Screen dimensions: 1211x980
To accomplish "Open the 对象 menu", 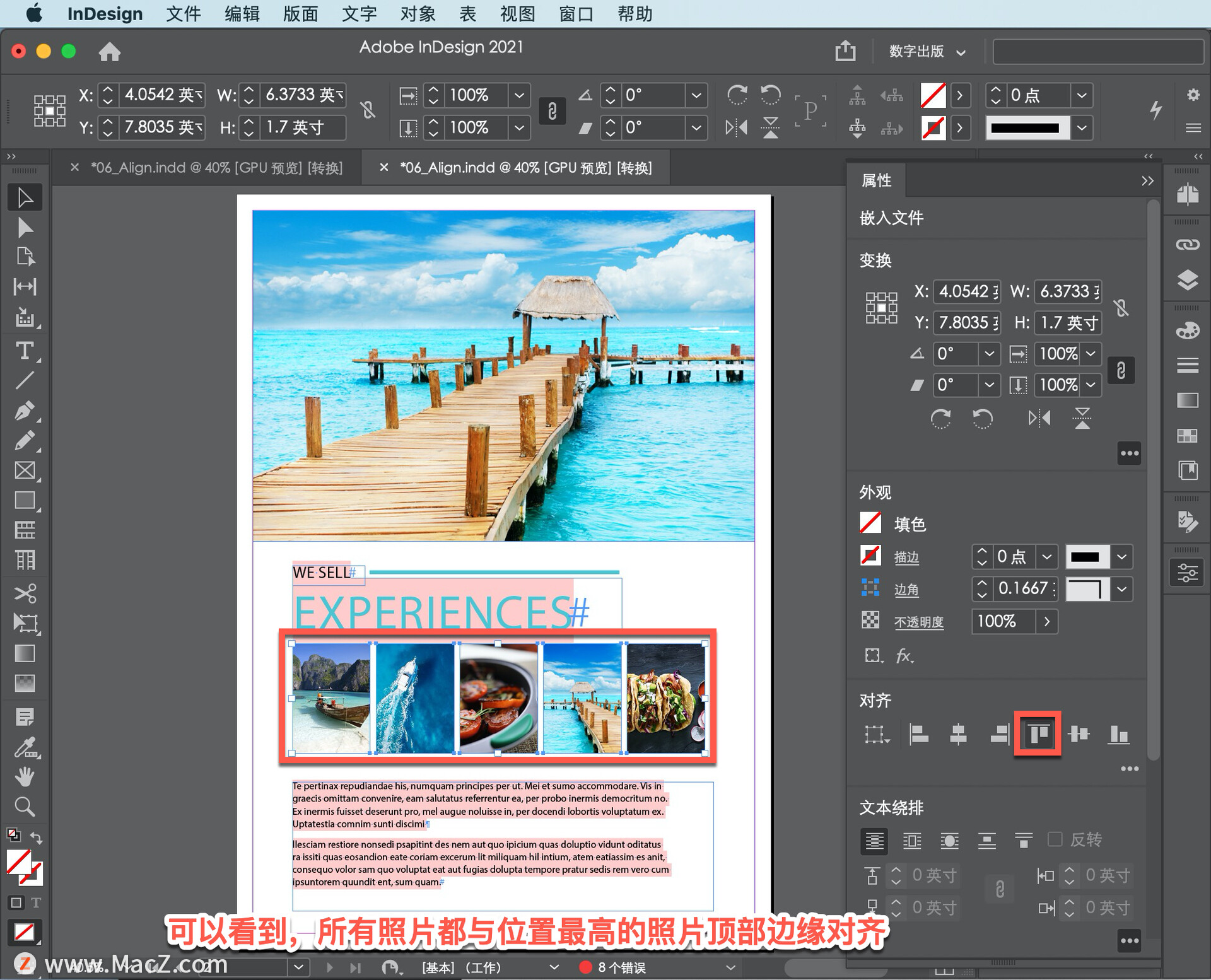I will [x=418, y=14].
